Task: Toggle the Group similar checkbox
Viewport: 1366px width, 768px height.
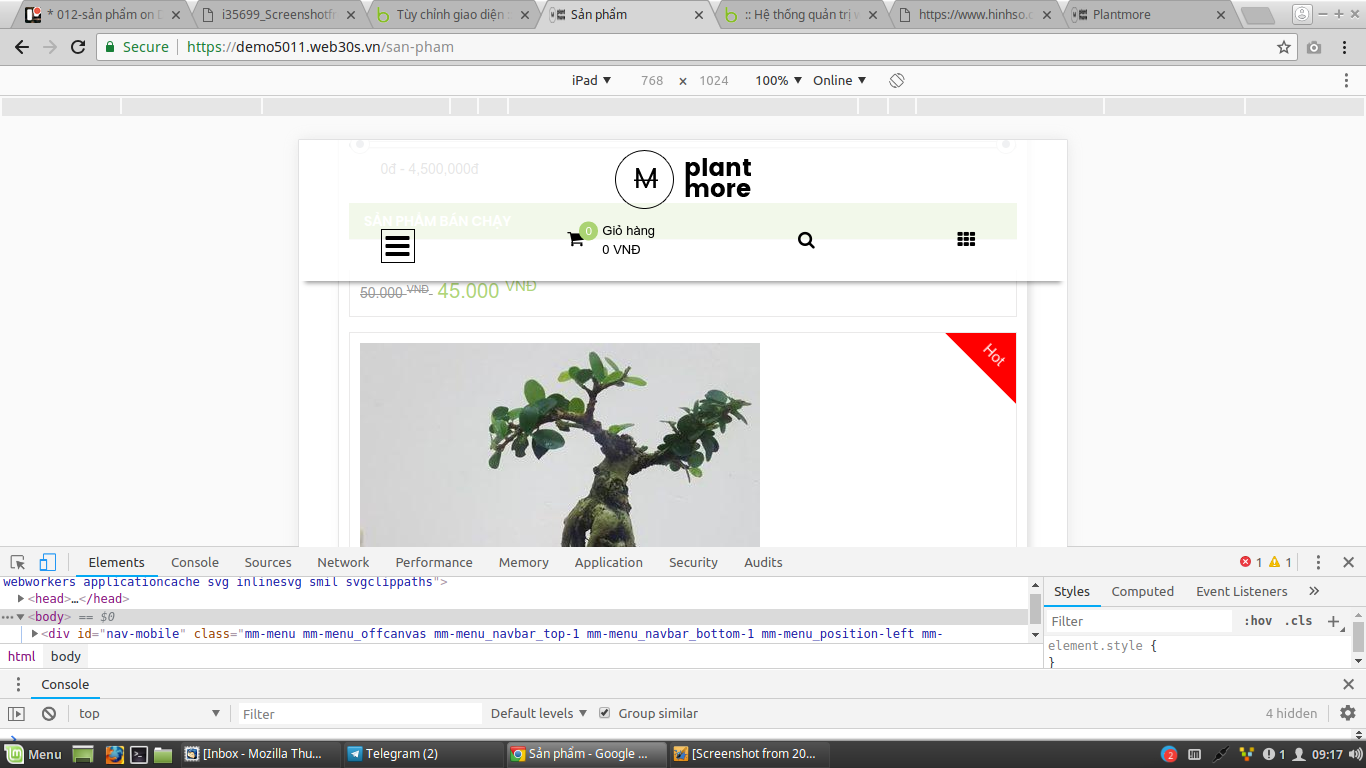Action: (604, 713)
